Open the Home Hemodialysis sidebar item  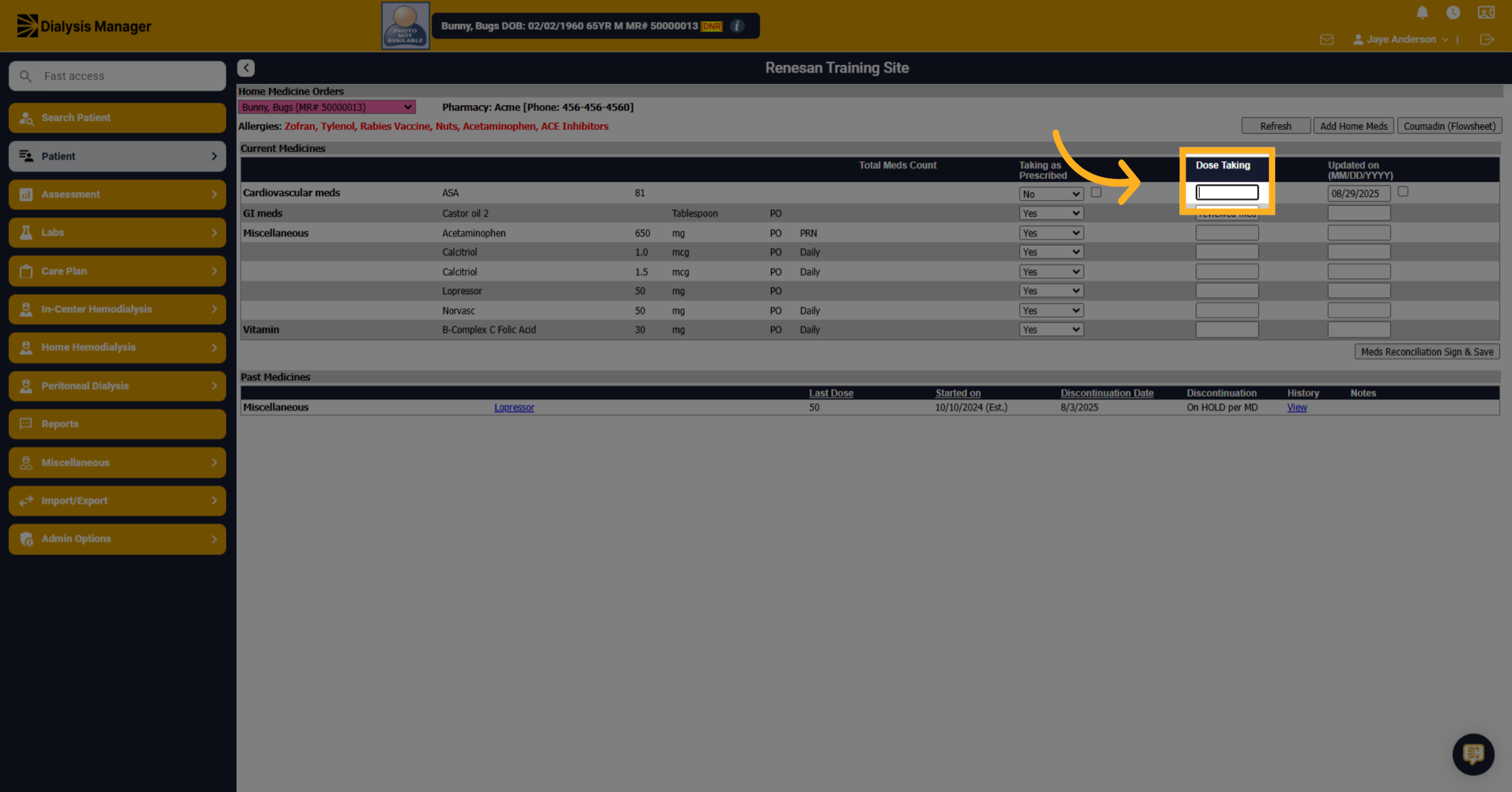coord(117,347)
